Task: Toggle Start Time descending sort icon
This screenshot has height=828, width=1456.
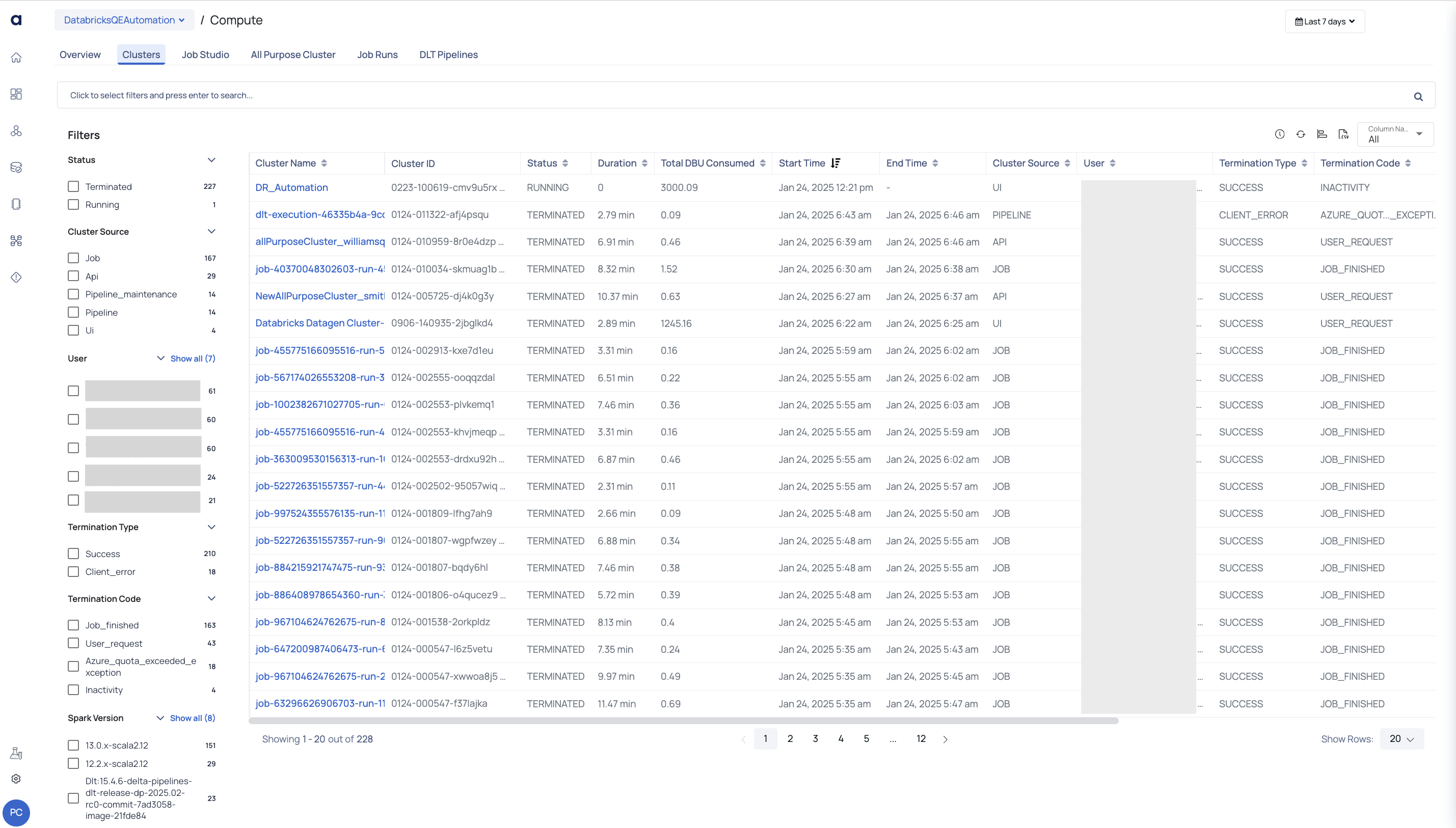Action: point(835,163)
